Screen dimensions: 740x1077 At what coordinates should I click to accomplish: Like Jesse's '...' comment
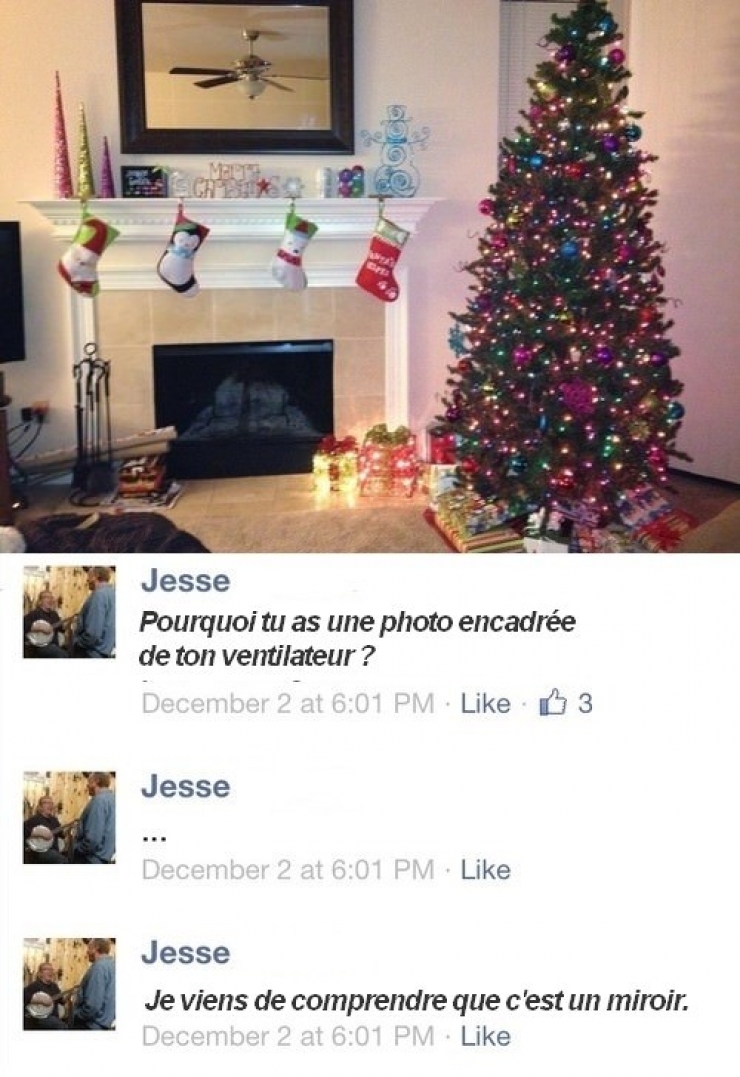click(485, 870)
